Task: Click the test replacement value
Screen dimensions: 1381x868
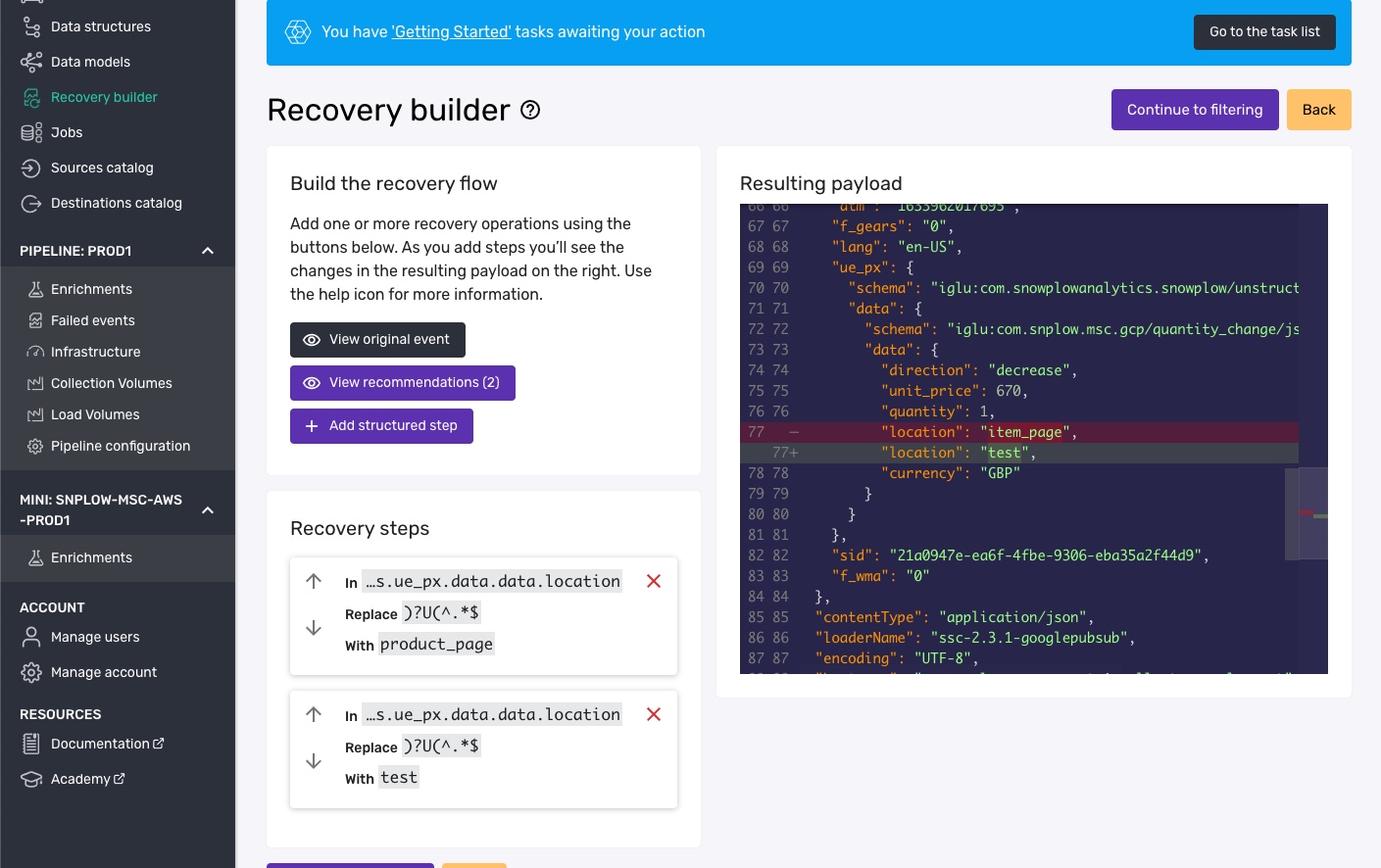Action: [x=399, y=777]
